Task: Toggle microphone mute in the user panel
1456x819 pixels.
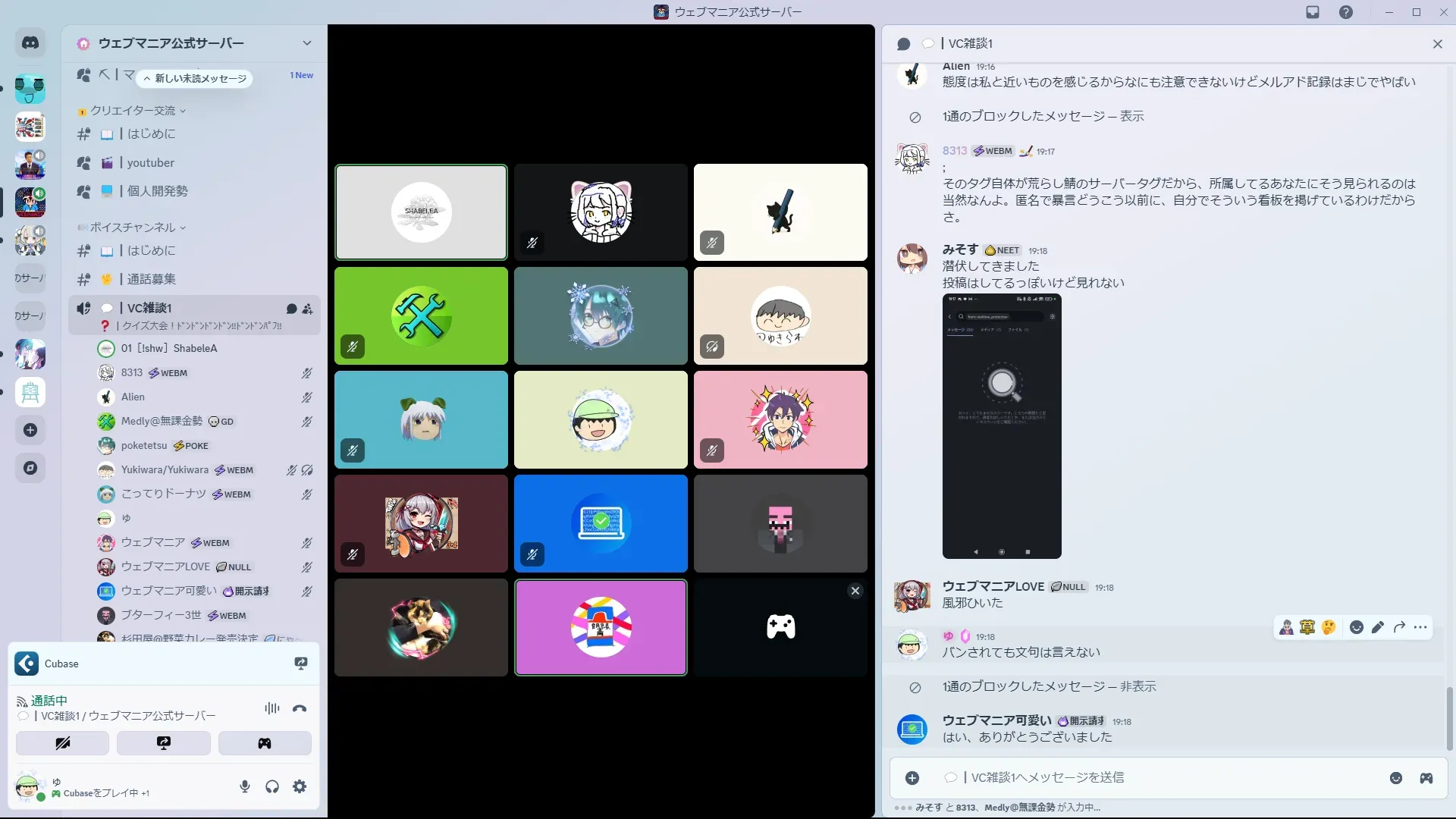Action: 244,786
